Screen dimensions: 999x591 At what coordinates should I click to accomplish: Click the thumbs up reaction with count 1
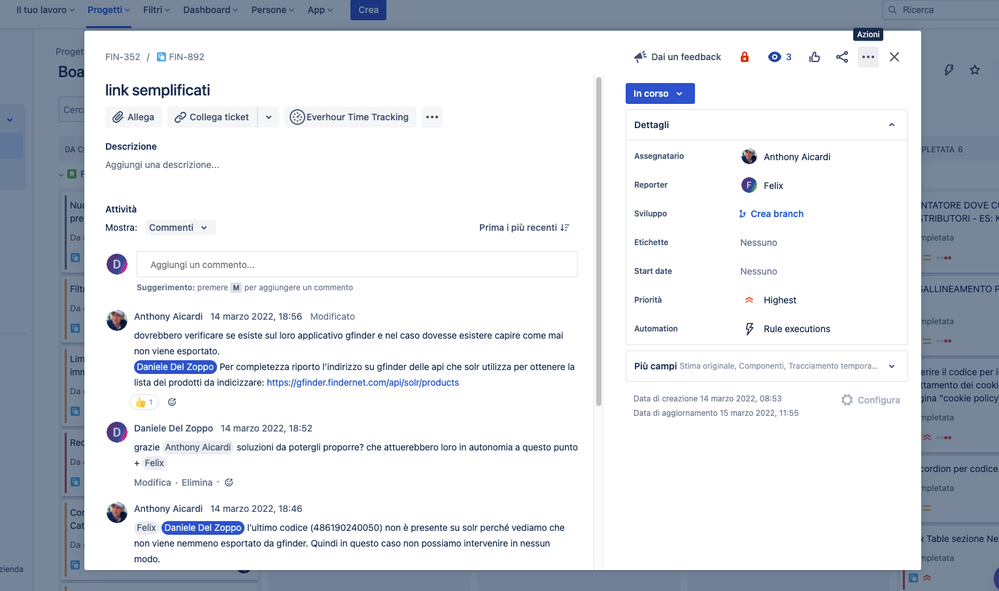point(144,402)
